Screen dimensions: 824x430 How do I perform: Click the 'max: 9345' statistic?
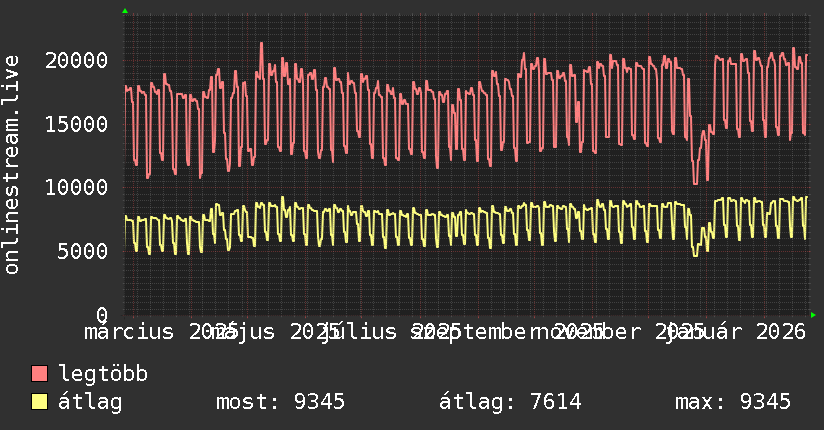pyautogui.click(x=733, y=402)
